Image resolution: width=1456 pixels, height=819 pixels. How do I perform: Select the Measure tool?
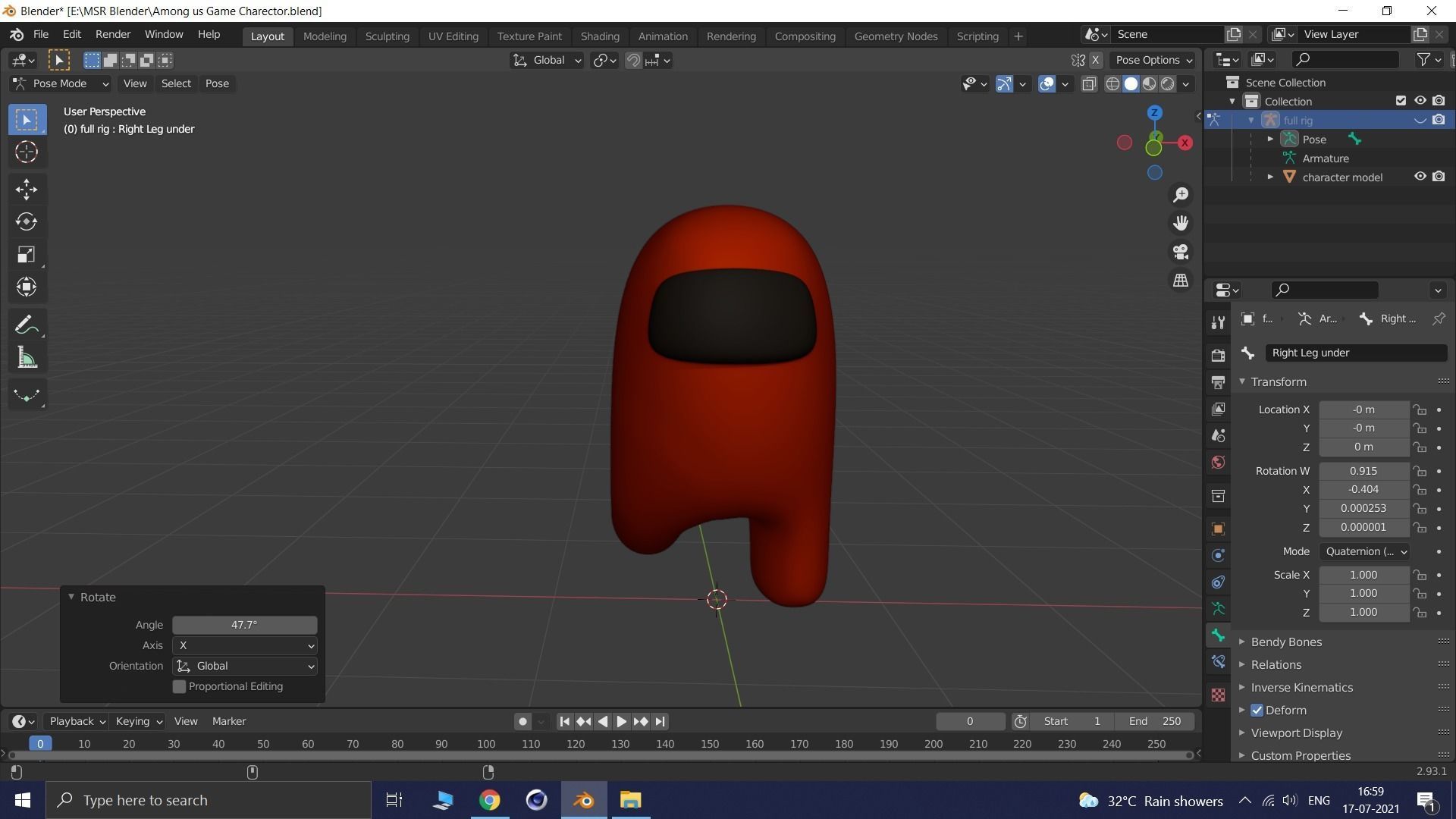pos(27,358)
